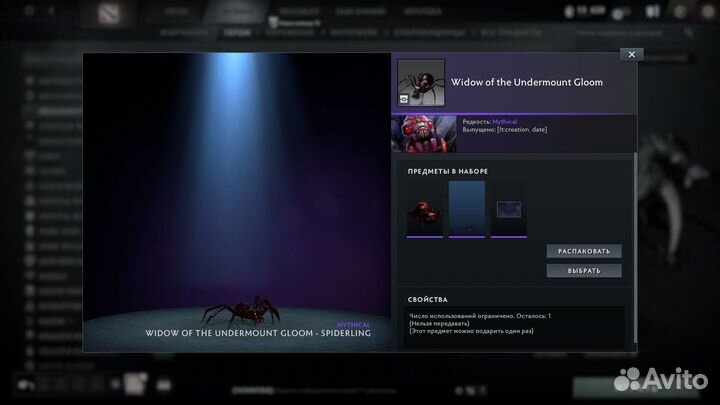Click the preview caption 'WIDOW OF THE UNDERMOUNT GLOOM - SPIDERLING'
This screenshot has height=405, width=720.
point(258,333)
